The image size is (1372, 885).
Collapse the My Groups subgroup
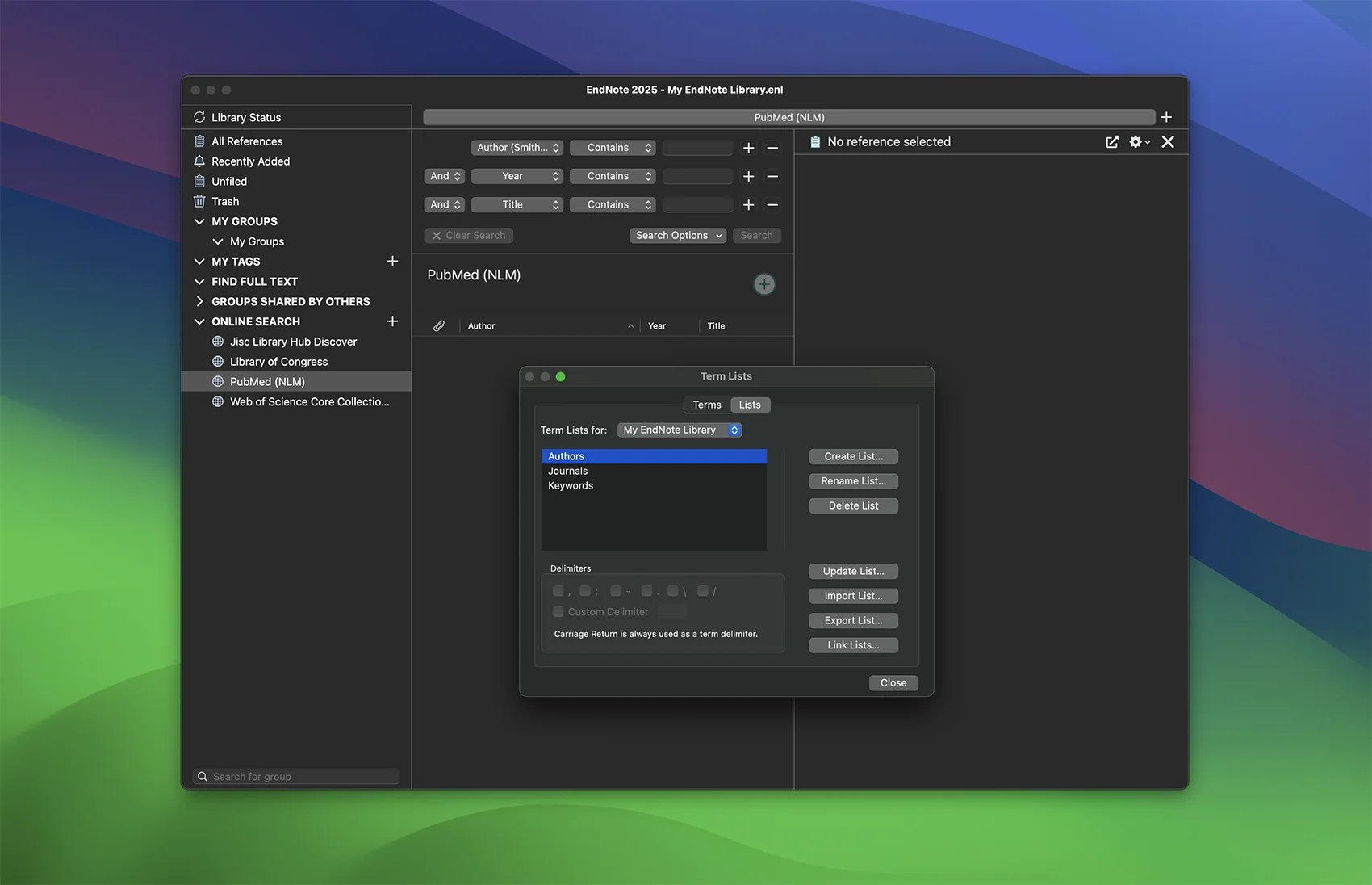tap(218, 241)
